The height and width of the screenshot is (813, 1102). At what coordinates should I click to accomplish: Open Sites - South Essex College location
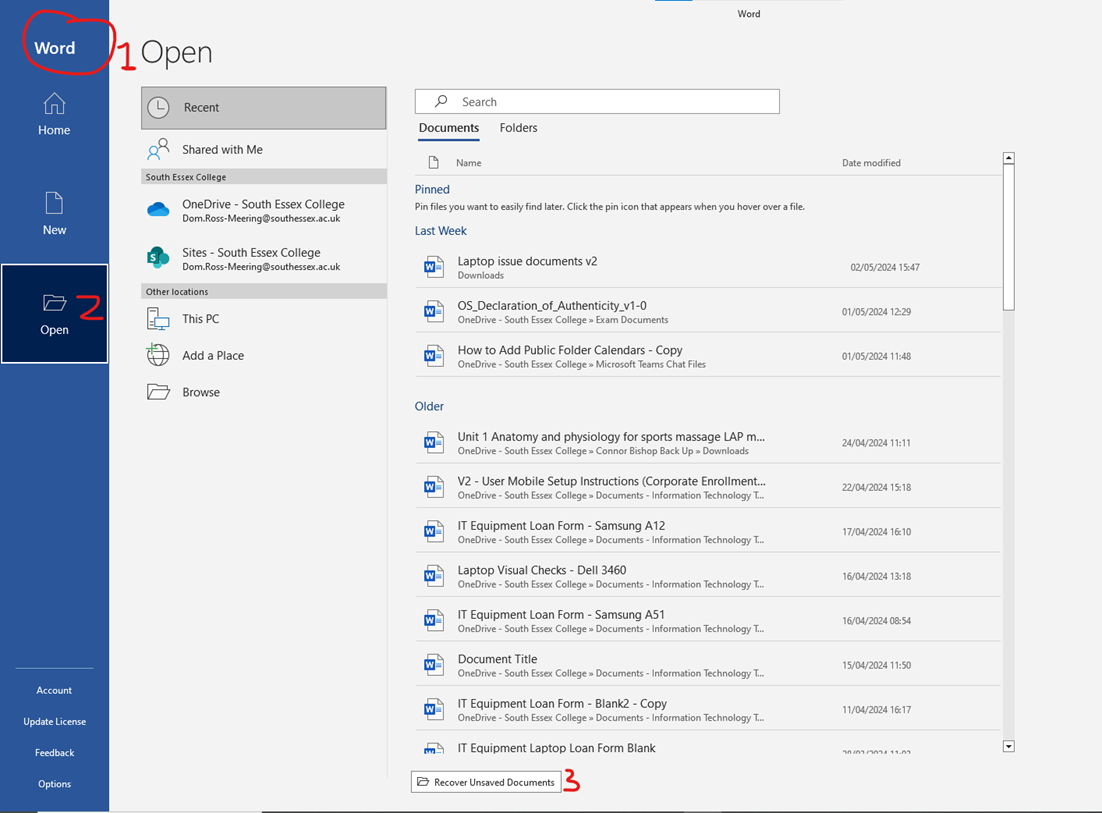click(264, 259)
